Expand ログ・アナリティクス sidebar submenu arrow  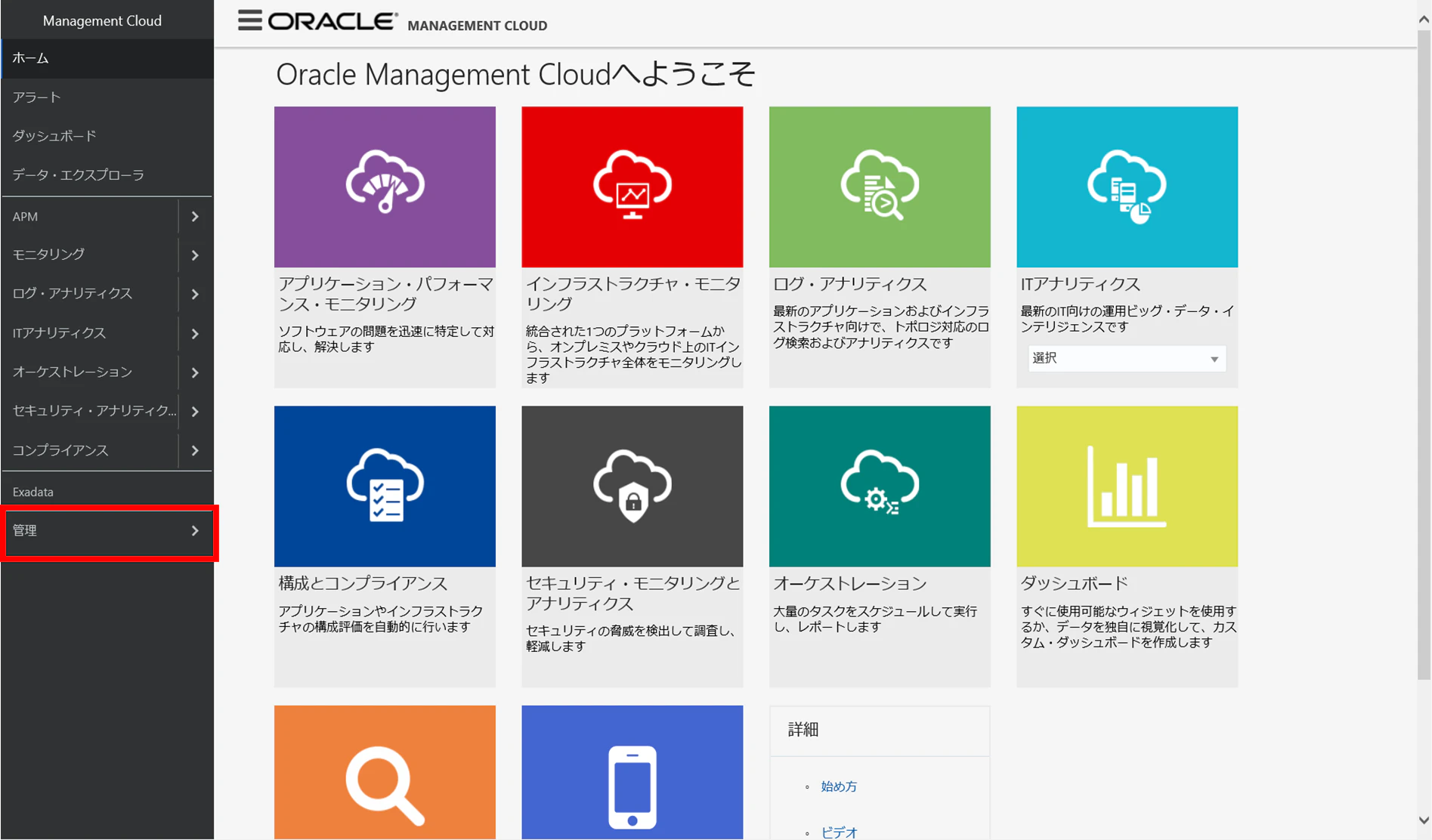[195, 294]
